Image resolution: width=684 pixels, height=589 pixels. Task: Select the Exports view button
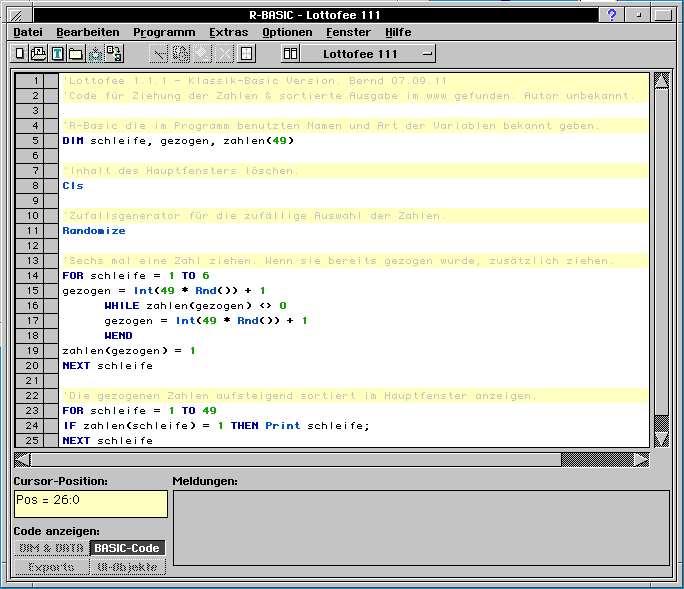pos(51,567)
